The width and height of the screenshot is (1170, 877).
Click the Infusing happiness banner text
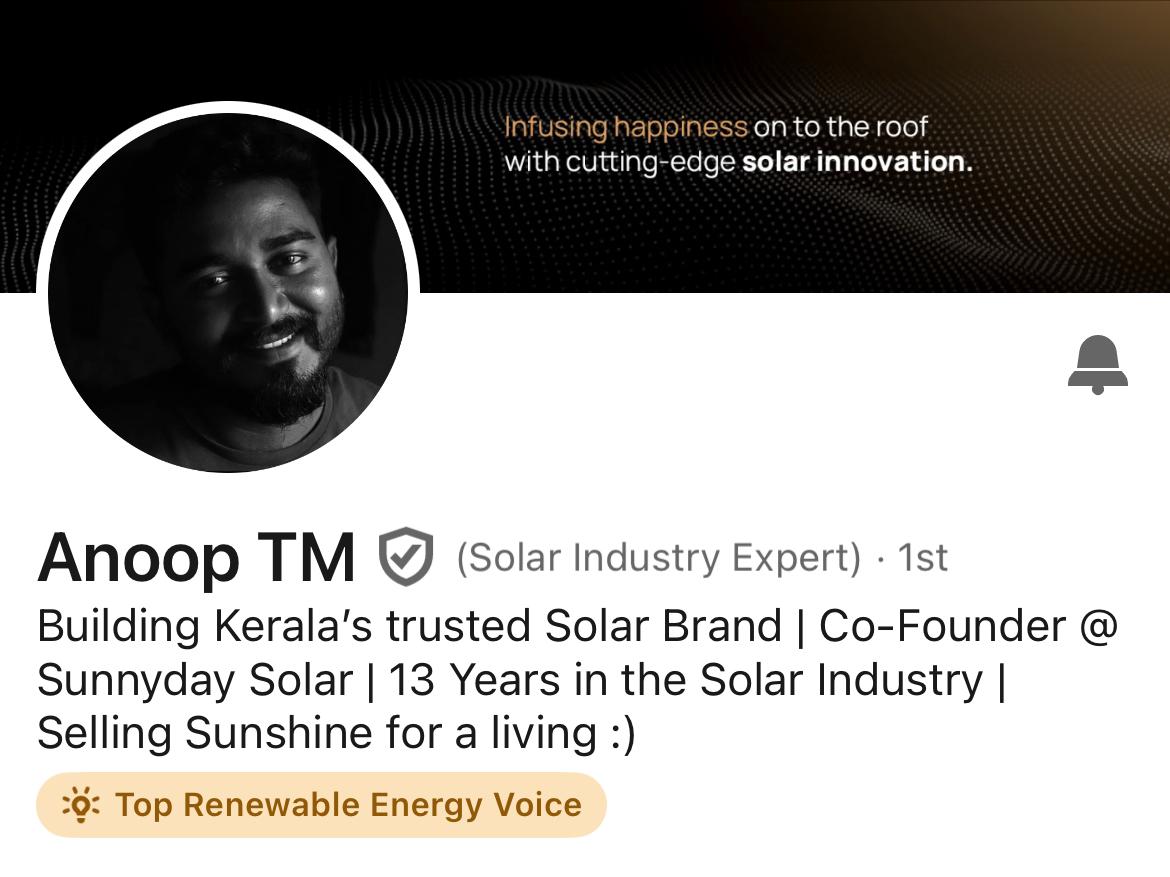[625, 127]
